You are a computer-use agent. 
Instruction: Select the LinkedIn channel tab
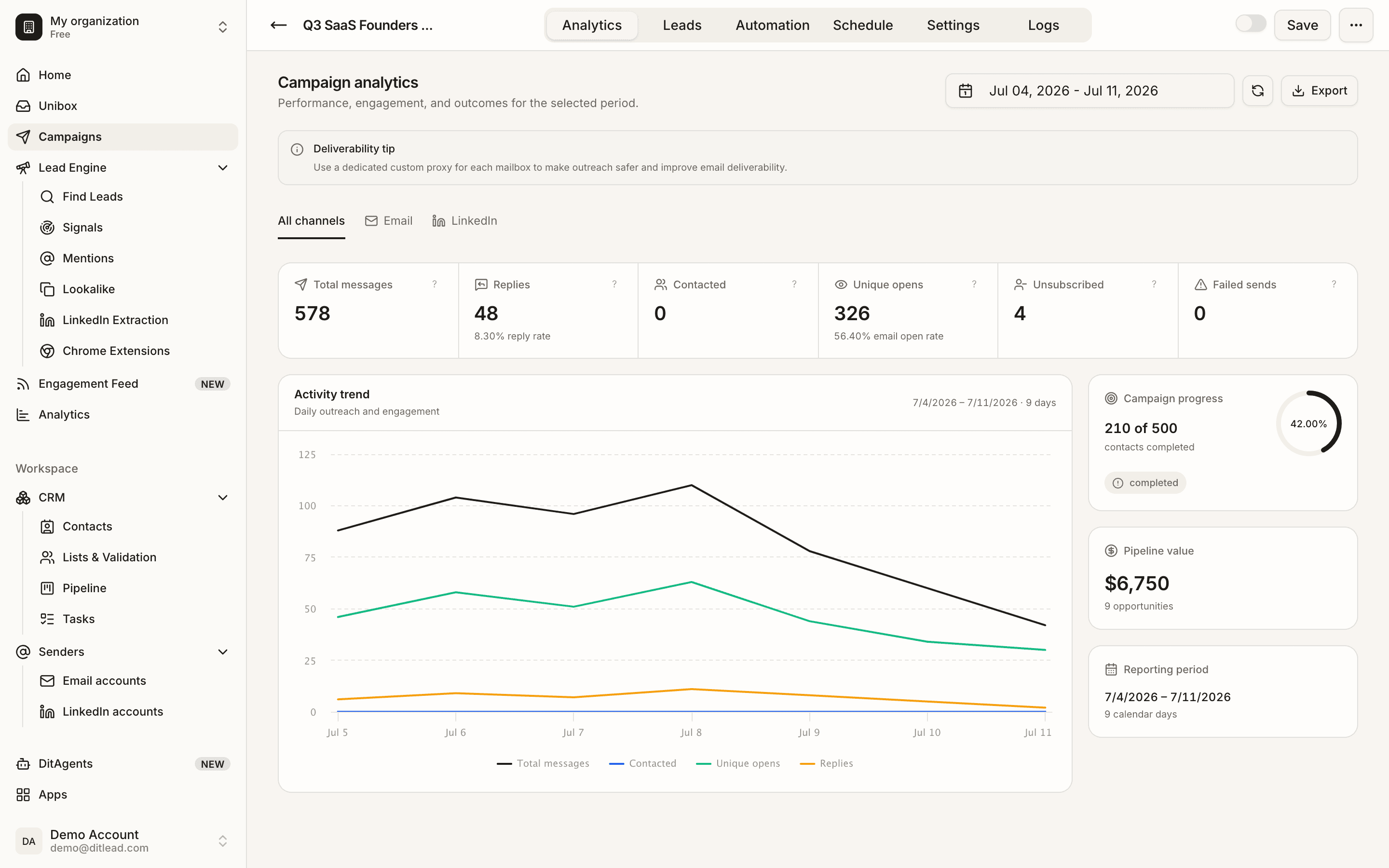coord(464,221)
